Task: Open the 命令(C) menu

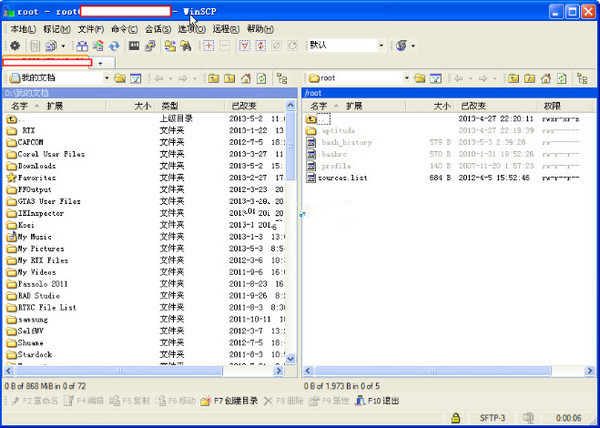Action: pyautogui.click(x=124, y=29)
